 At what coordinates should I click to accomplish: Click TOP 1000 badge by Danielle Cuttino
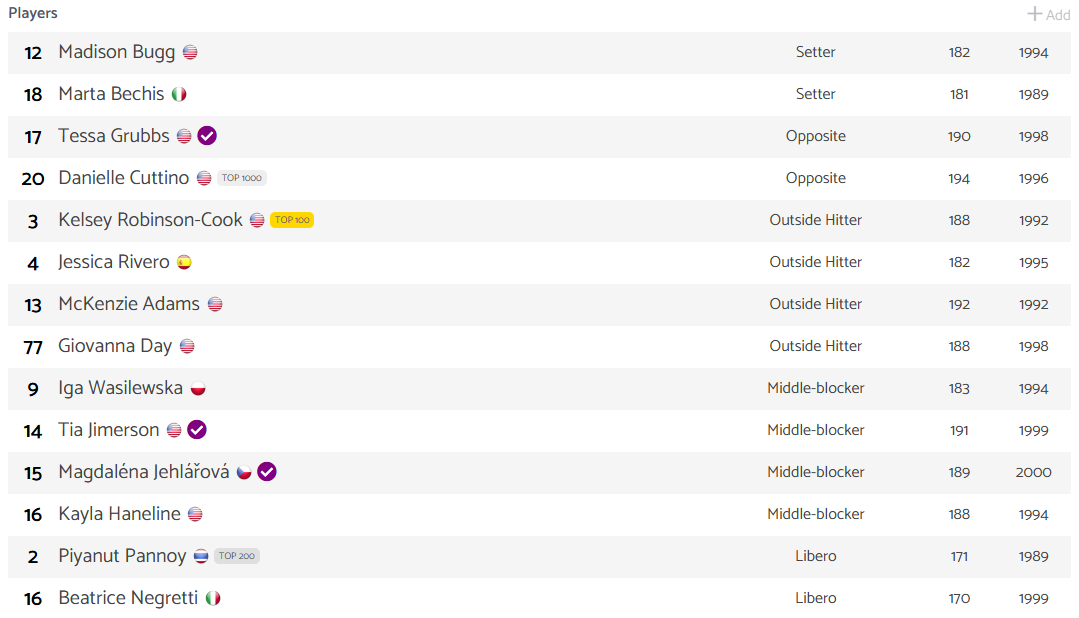[242, 178]
